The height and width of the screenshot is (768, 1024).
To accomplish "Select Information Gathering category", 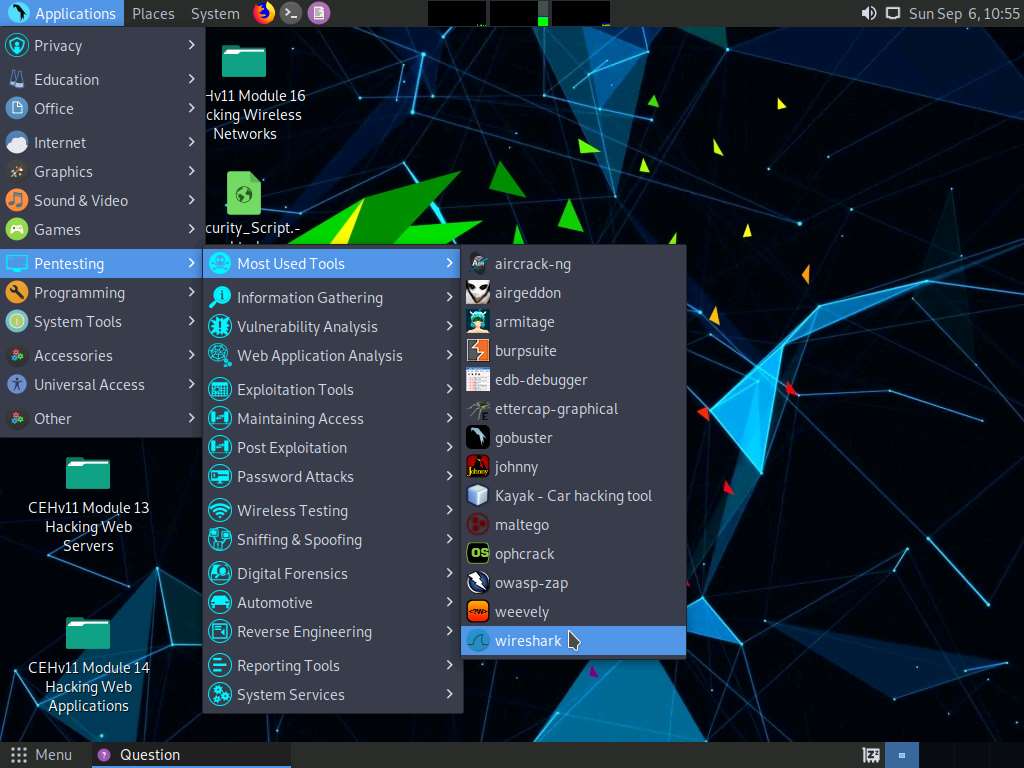I will pyautogui.click(x=310, y=297).
